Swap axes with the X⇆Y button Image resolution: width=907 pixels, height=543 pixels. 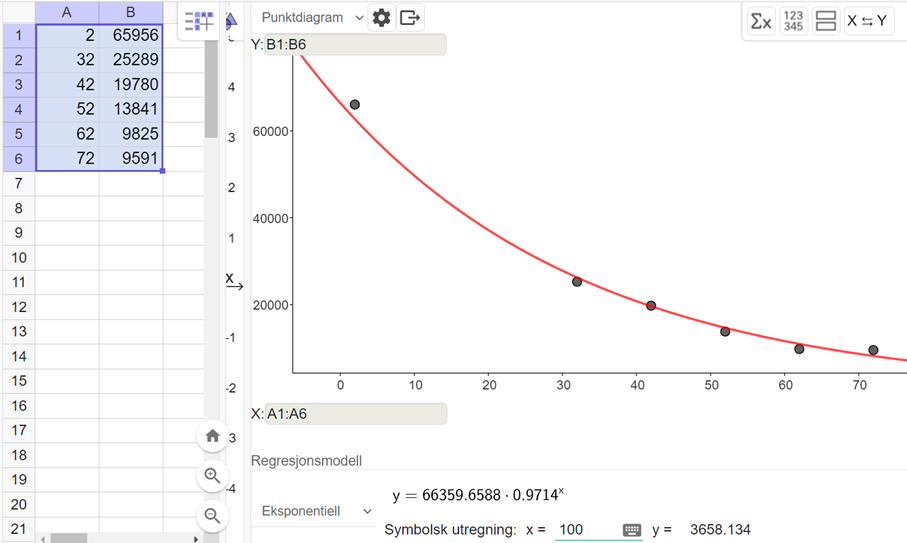(x=867, y=21)
